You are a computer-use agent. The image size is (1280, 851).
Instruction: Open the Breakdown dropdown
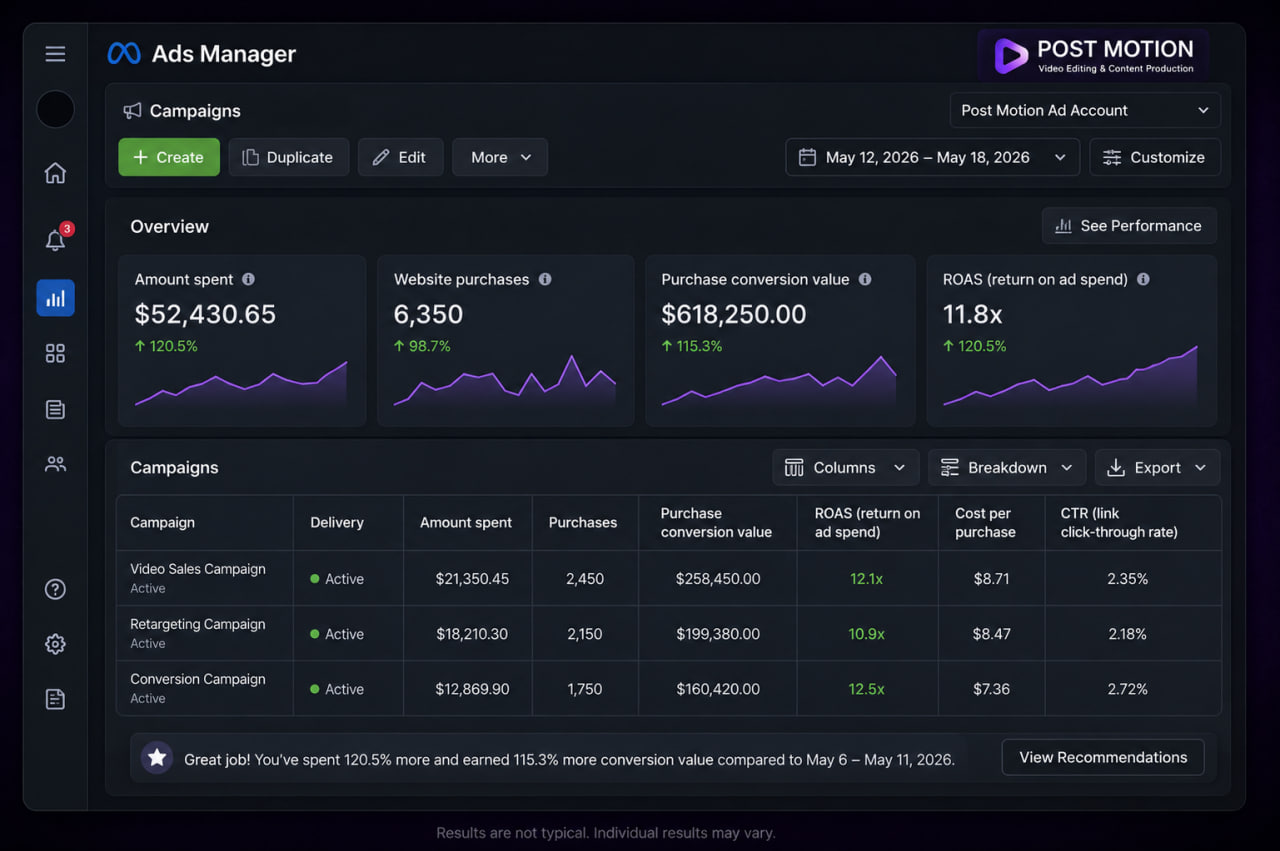[x=1007, y=467]
